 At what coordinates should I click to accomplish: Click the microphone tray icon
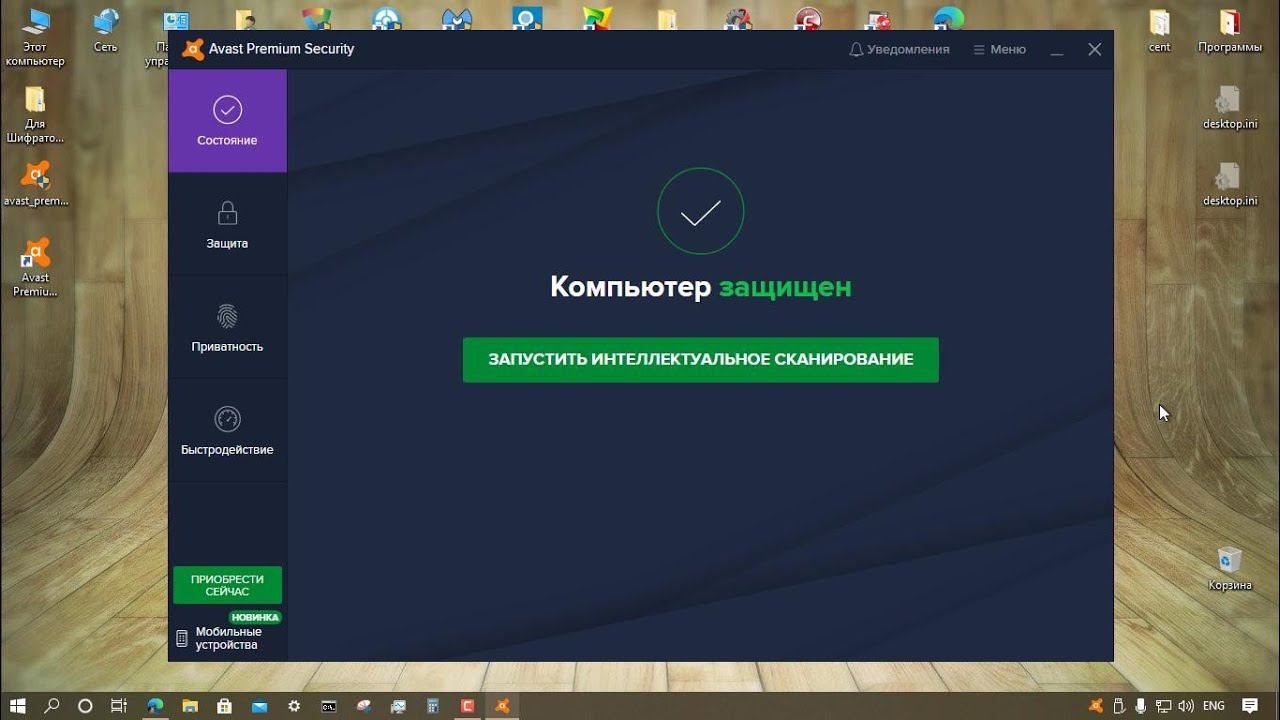(1140, 706)
